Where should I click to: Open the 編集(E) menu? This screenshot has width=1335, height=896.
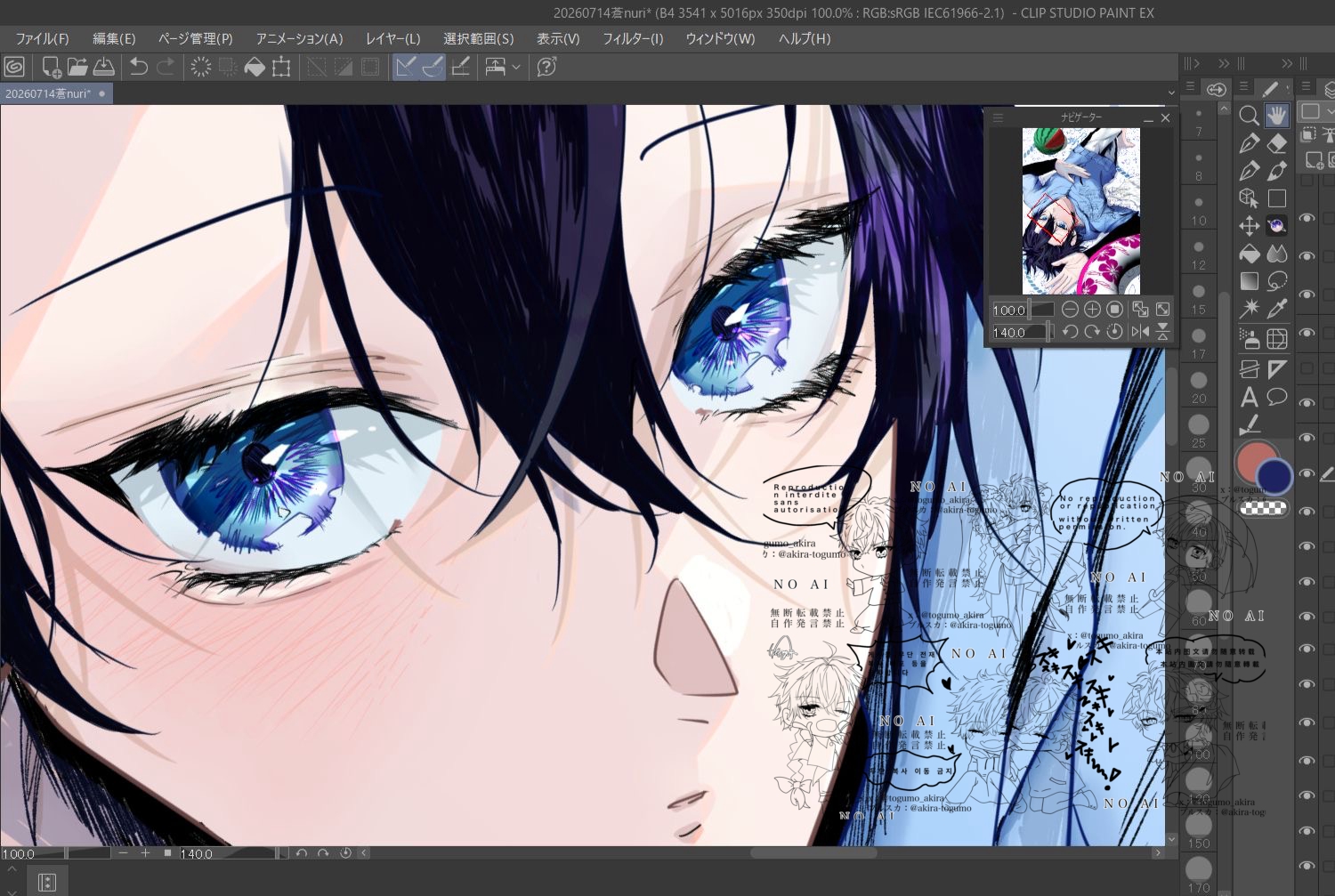tap(114, 38)
